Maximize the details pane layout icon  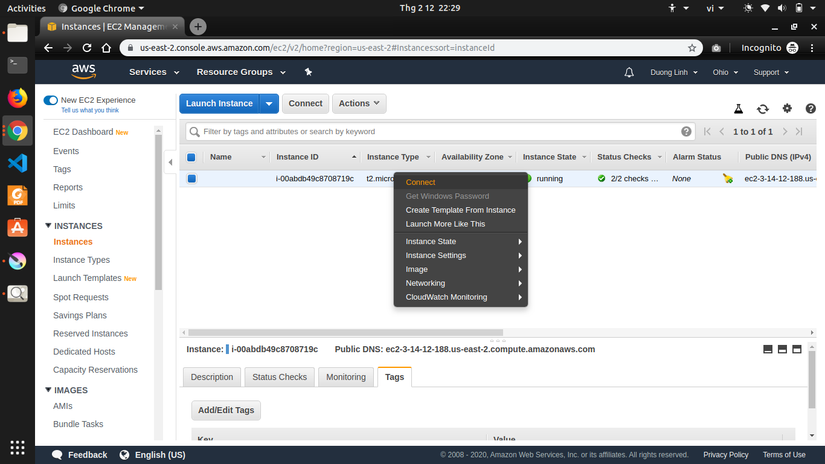tap(797, 349)
